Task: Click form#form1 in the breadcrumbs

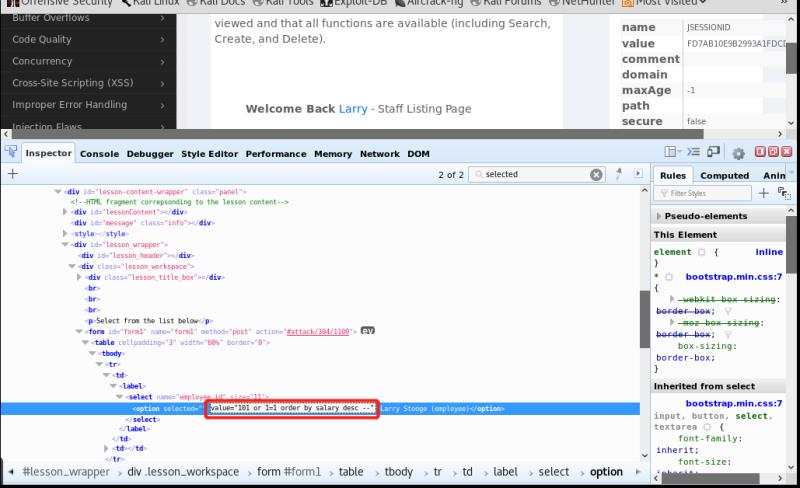Action: tap(289, 472)
